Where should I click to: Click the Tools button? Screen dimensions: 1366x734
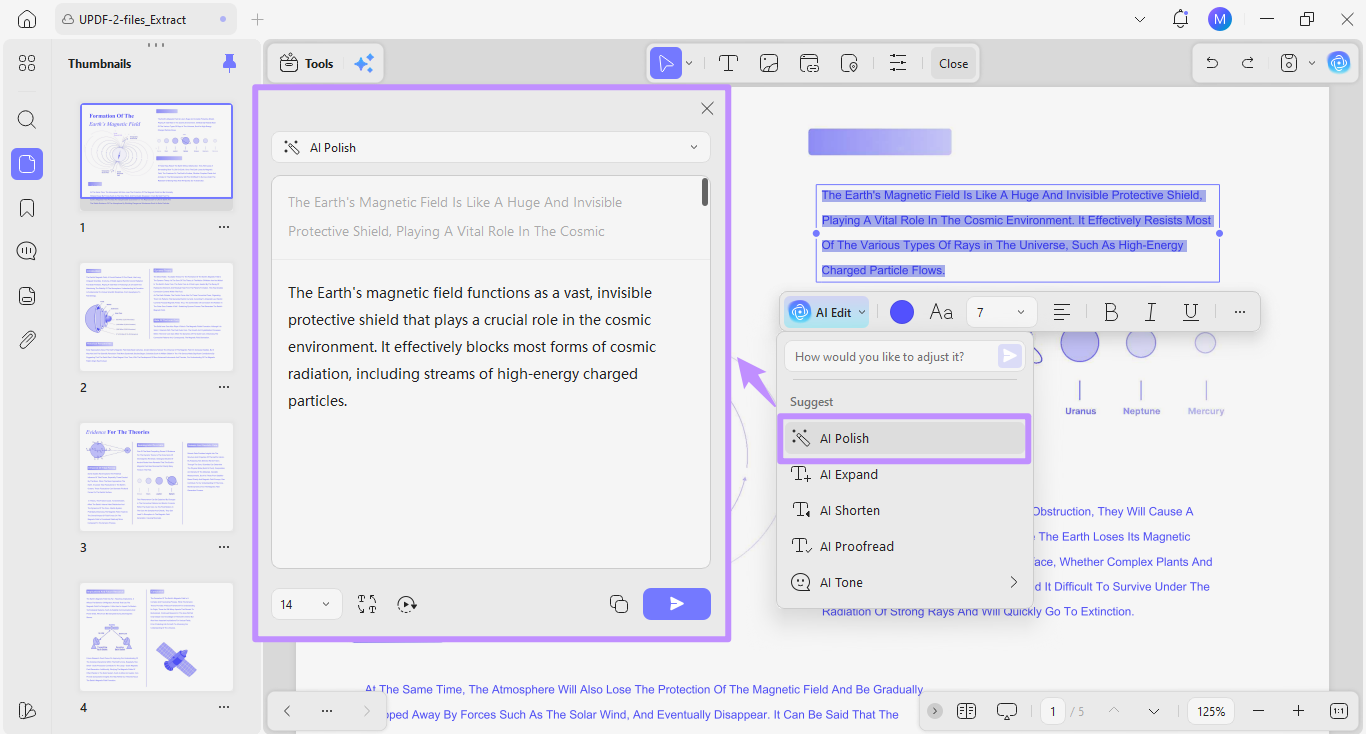click(306, 63)
